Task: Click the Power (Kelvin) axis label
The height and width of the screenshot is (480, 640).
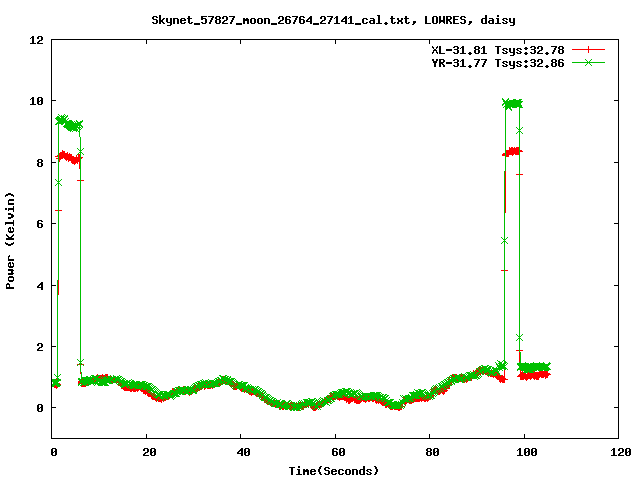Action: [x=10, y=241]
